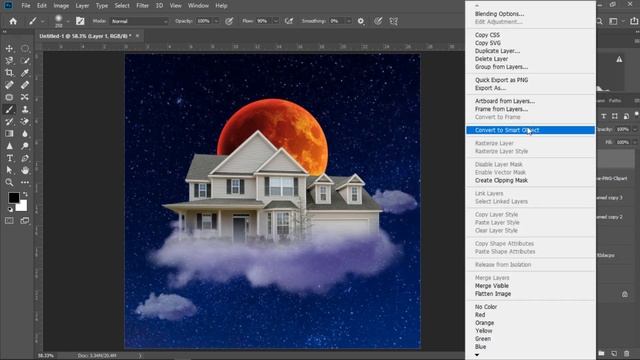
Task: Close the Untitled-1 document tab
Action: click(138, 36)
